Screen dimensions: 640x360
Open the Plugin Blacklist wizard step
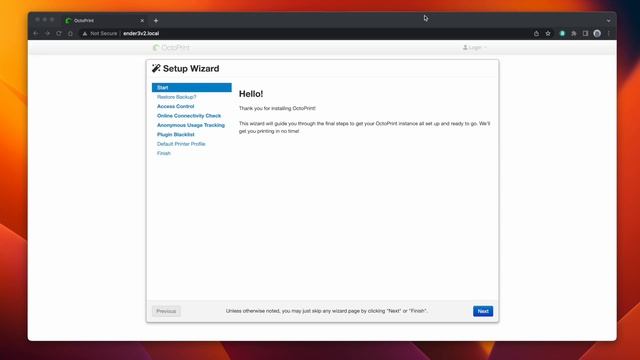[x=176, y=134]
